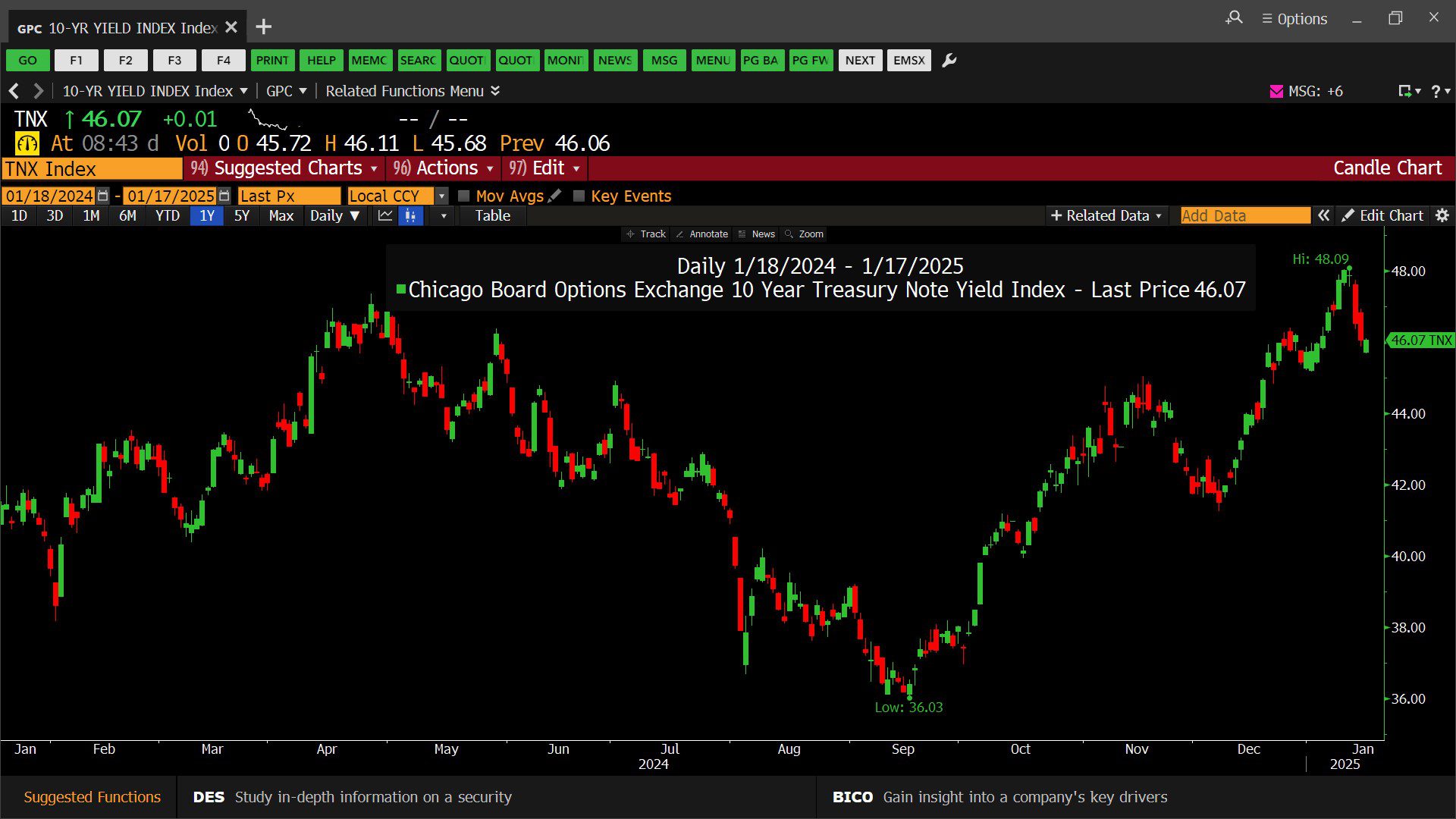Click the Add Data input field

click(x=1244, y=215)
